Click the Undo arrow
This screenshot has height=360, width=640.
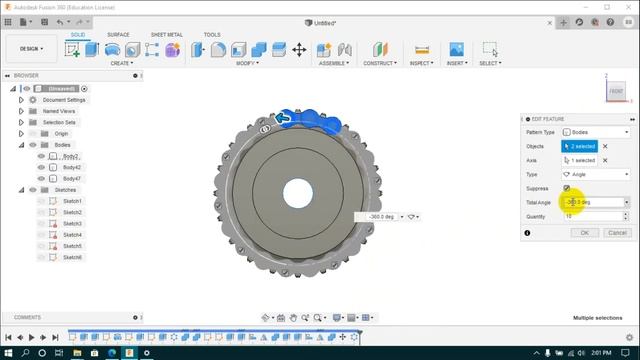point(60,22)
